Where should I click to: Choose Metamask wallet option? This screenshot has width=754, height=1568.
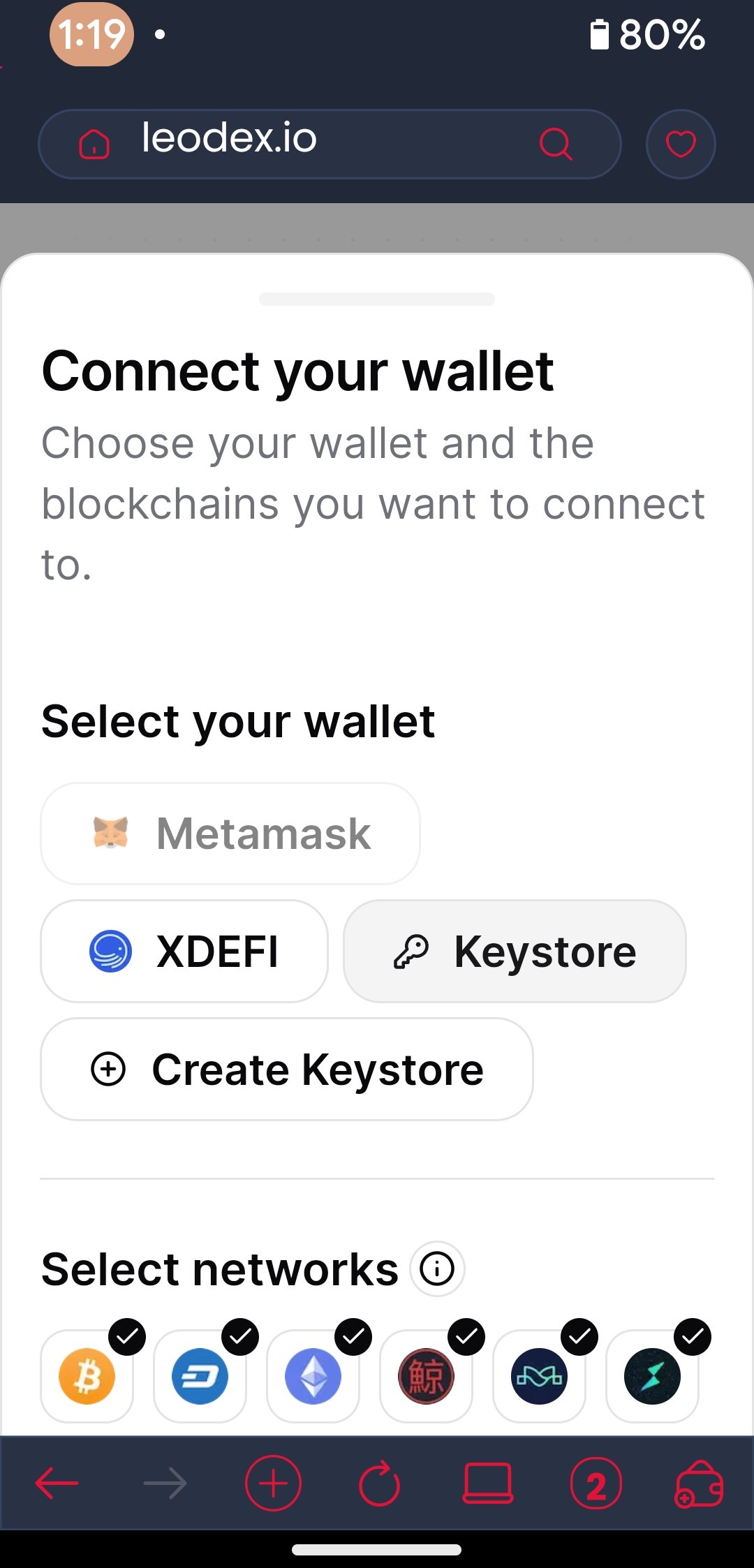click(x=230, y=834)
